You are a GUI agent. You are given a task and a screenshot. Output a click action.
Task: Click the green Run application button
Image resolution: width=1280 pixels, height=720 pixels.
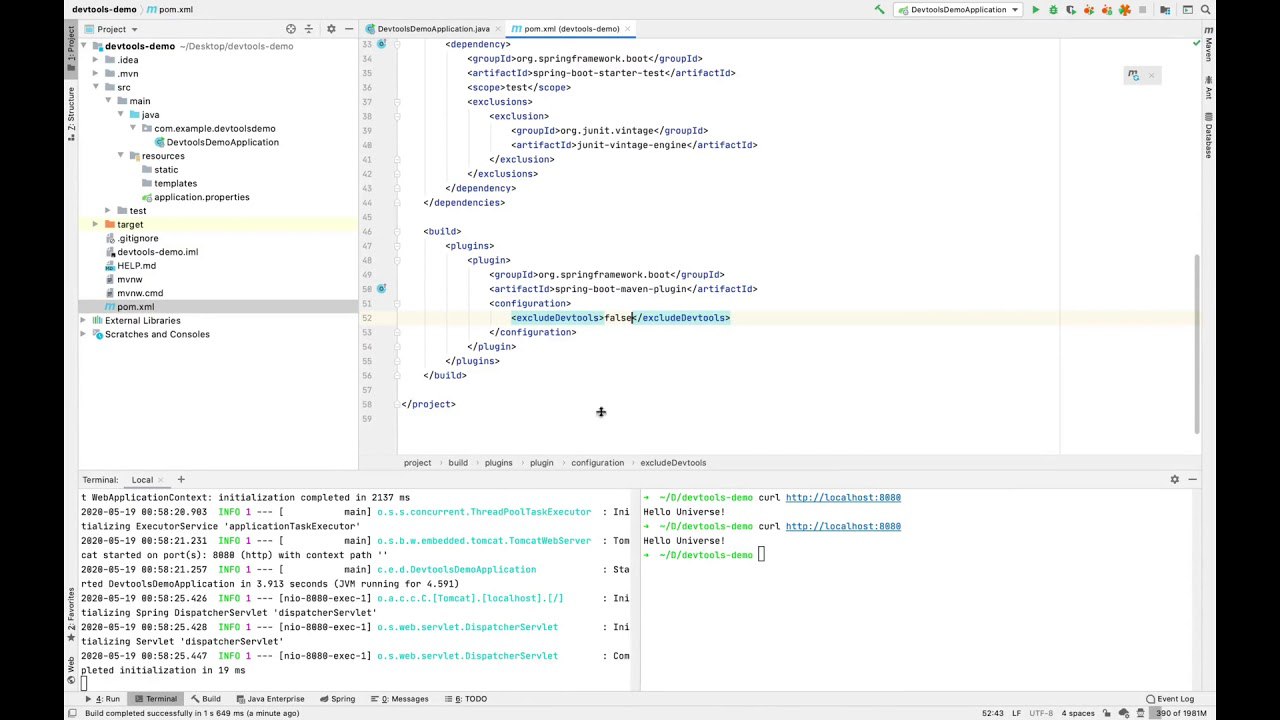[x=1035, y=10]
